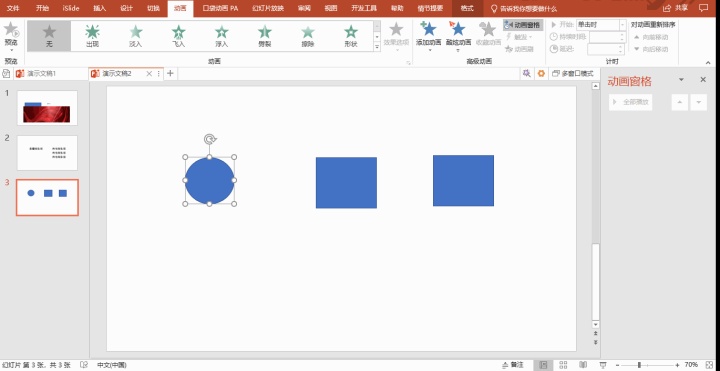
Task: Open the 开始 Home tab
Action: [x=42, y=8]
